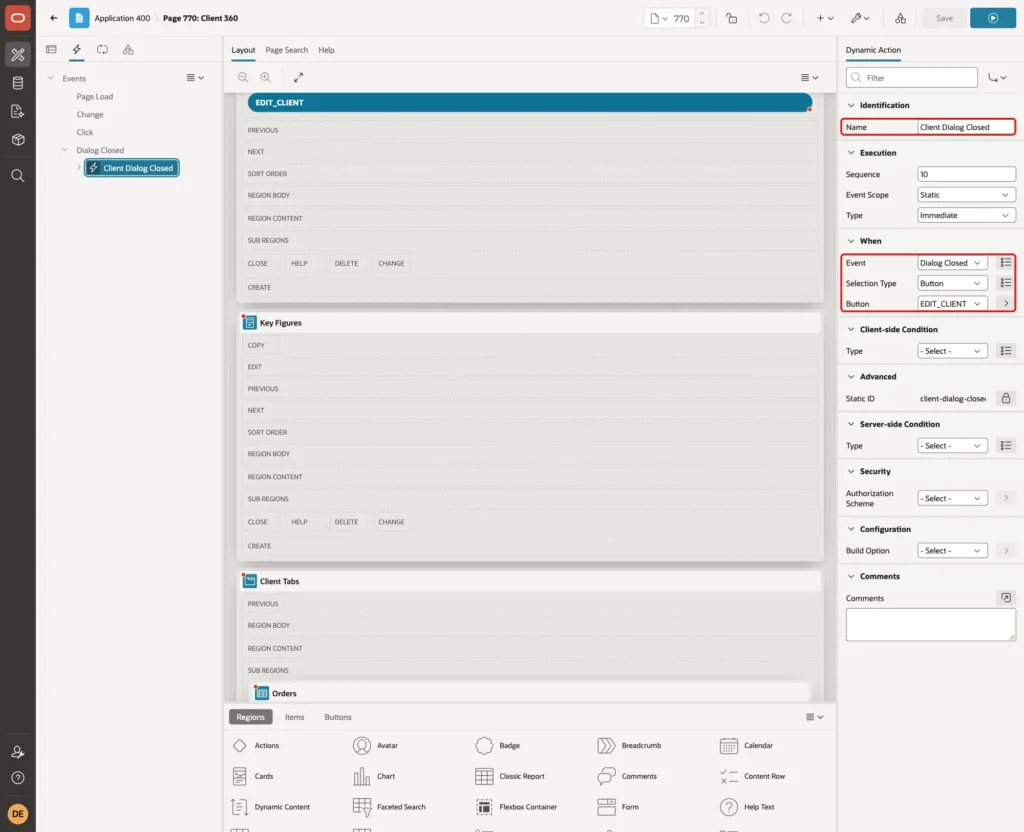Click the Sequence input field

tap(966, 174)
